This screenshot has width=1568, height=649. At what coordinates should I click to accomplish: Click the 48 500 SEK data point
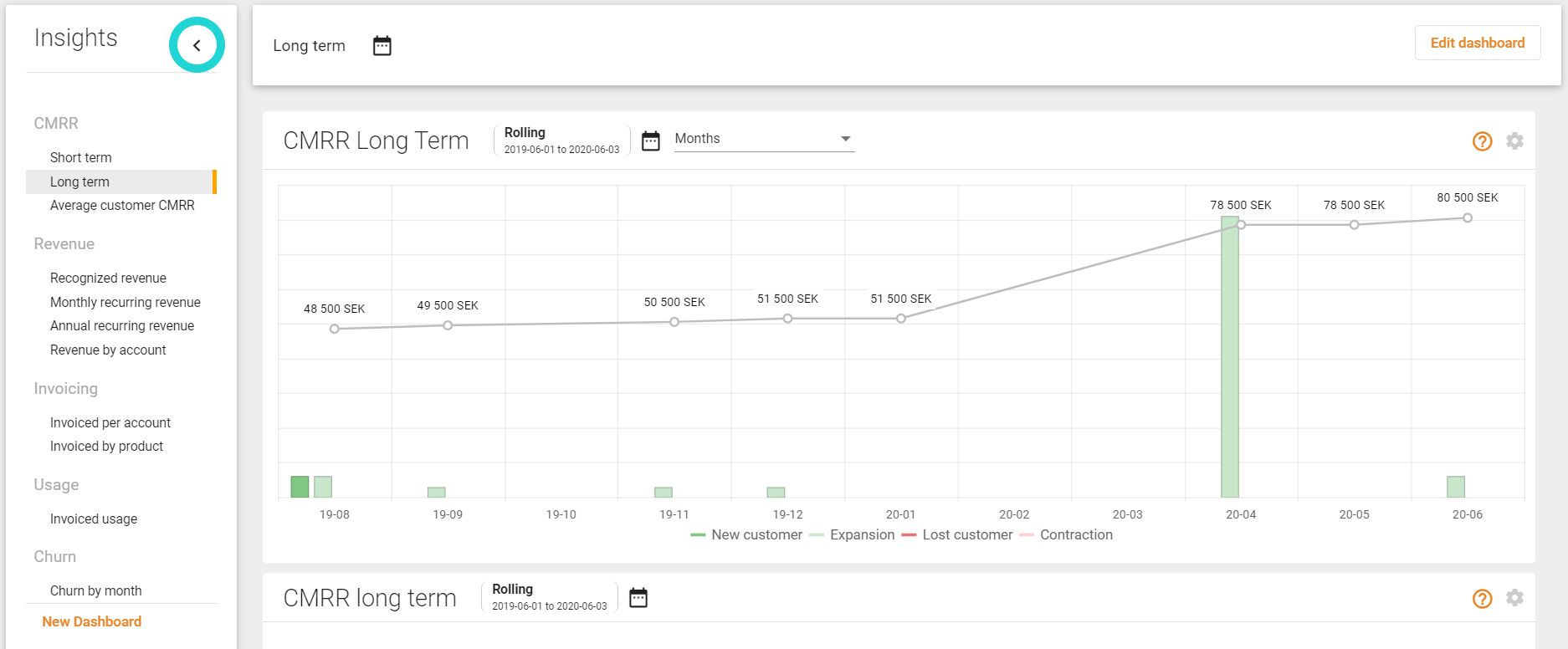pyautogui.click(x=335, y=329)
